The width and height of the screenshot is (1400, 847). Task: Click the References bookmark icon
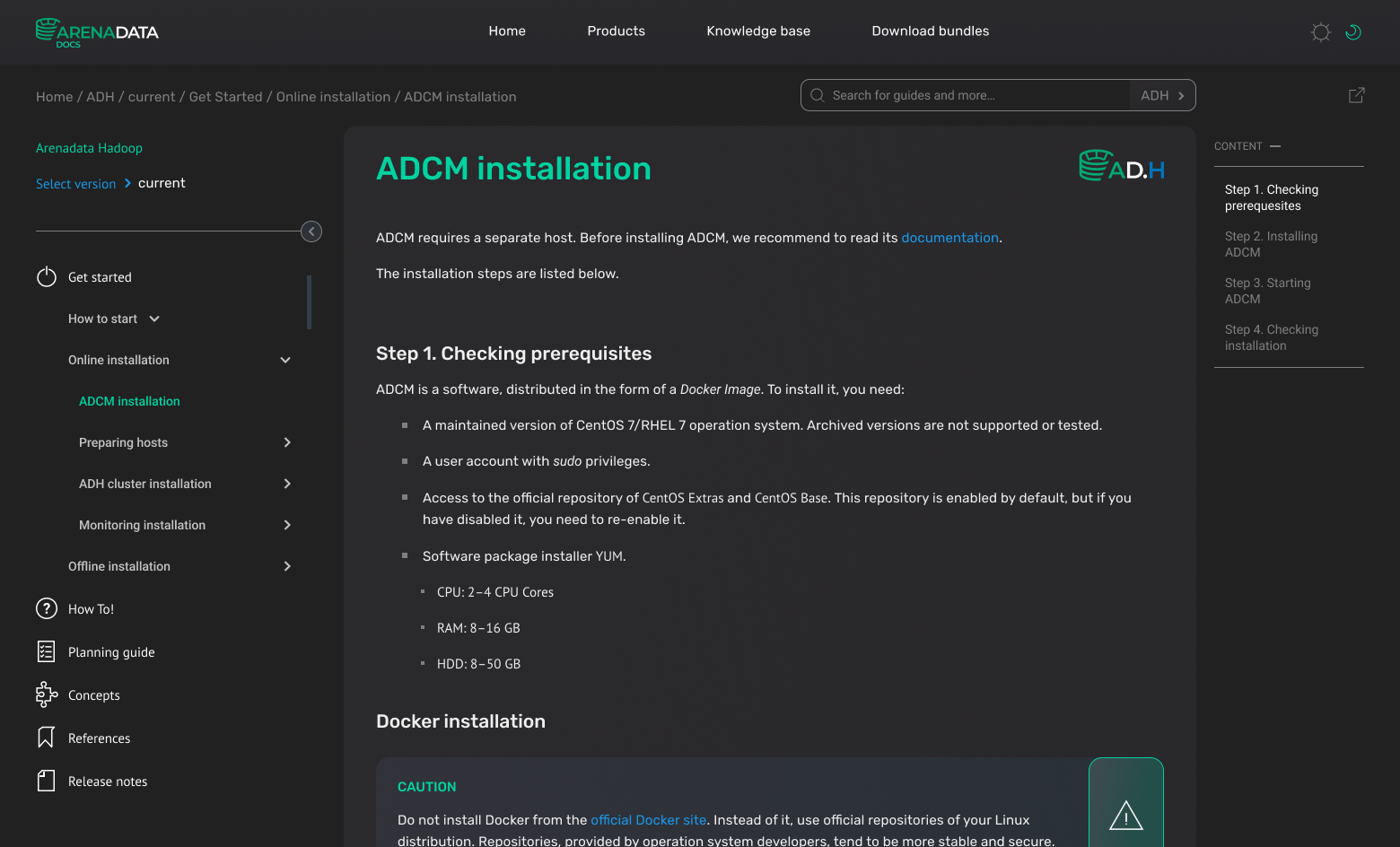click(x=47, y=738)
